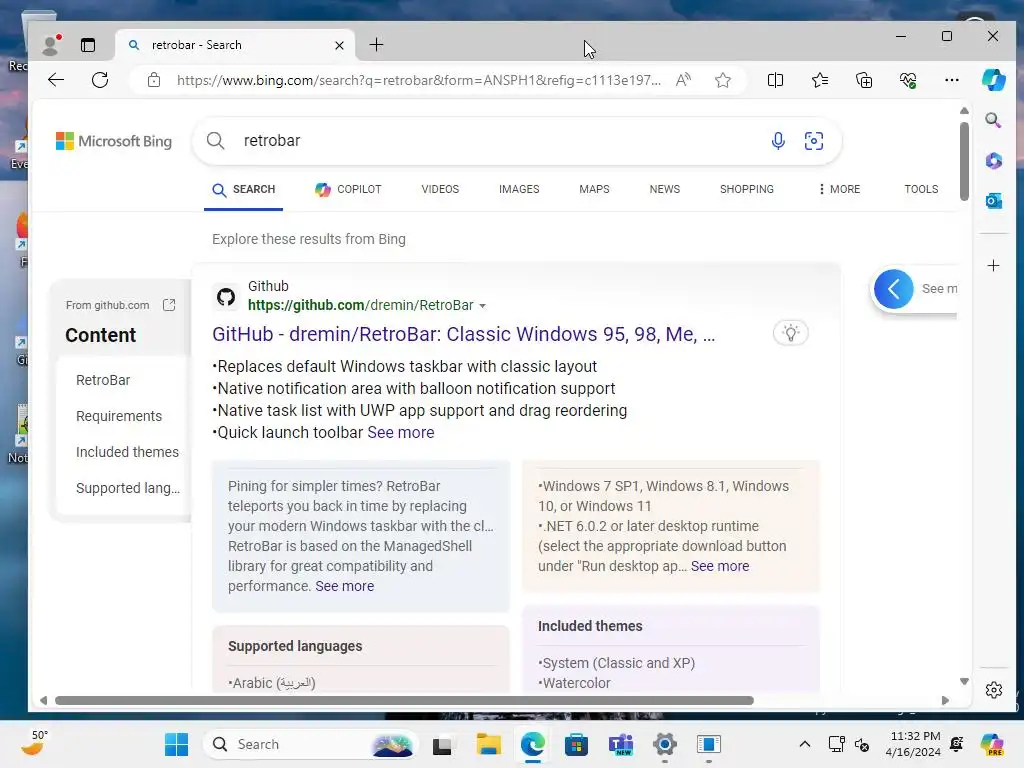This screenshot has height=768, width=1024.
Task: Activate Read aloud icon in address bar
Action: point(683,80)
